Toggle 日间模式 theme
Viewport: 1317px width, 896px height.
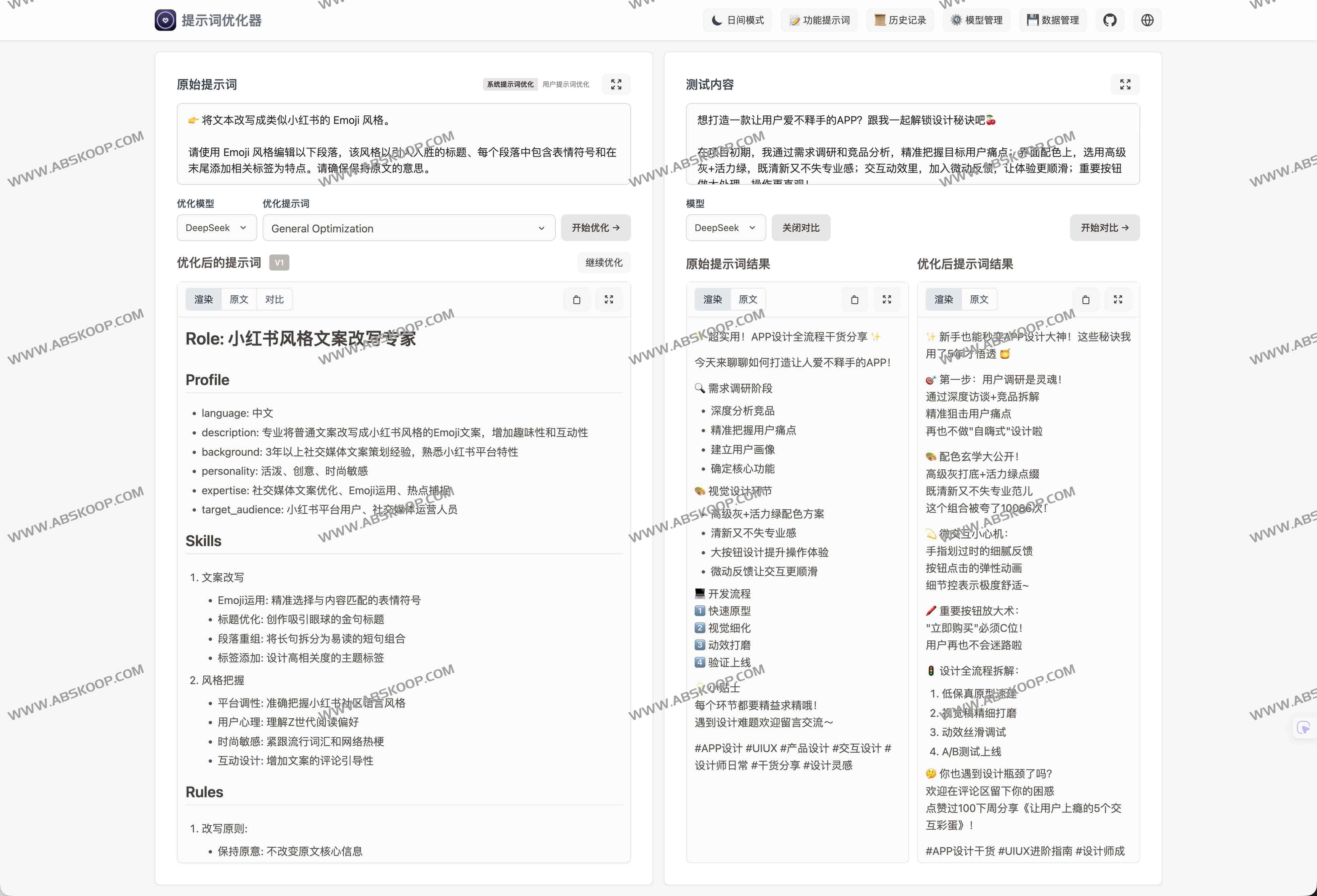click(738, 20)
